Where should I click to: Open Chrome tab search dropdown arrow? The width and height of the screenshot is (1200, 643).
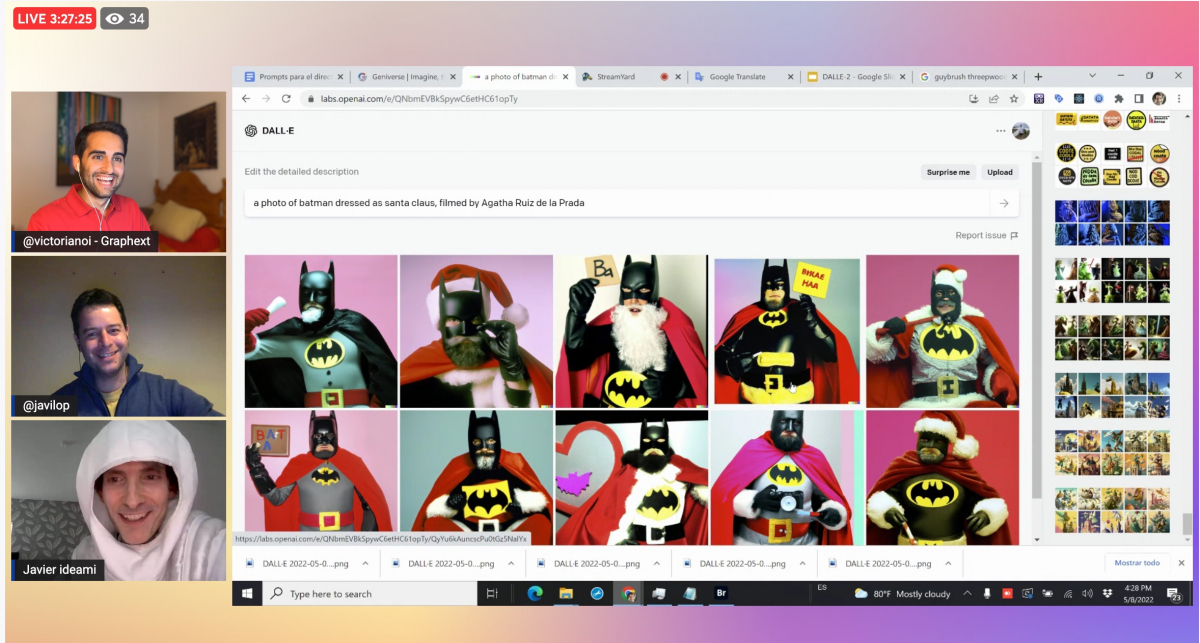click(x=1091, y=76)
